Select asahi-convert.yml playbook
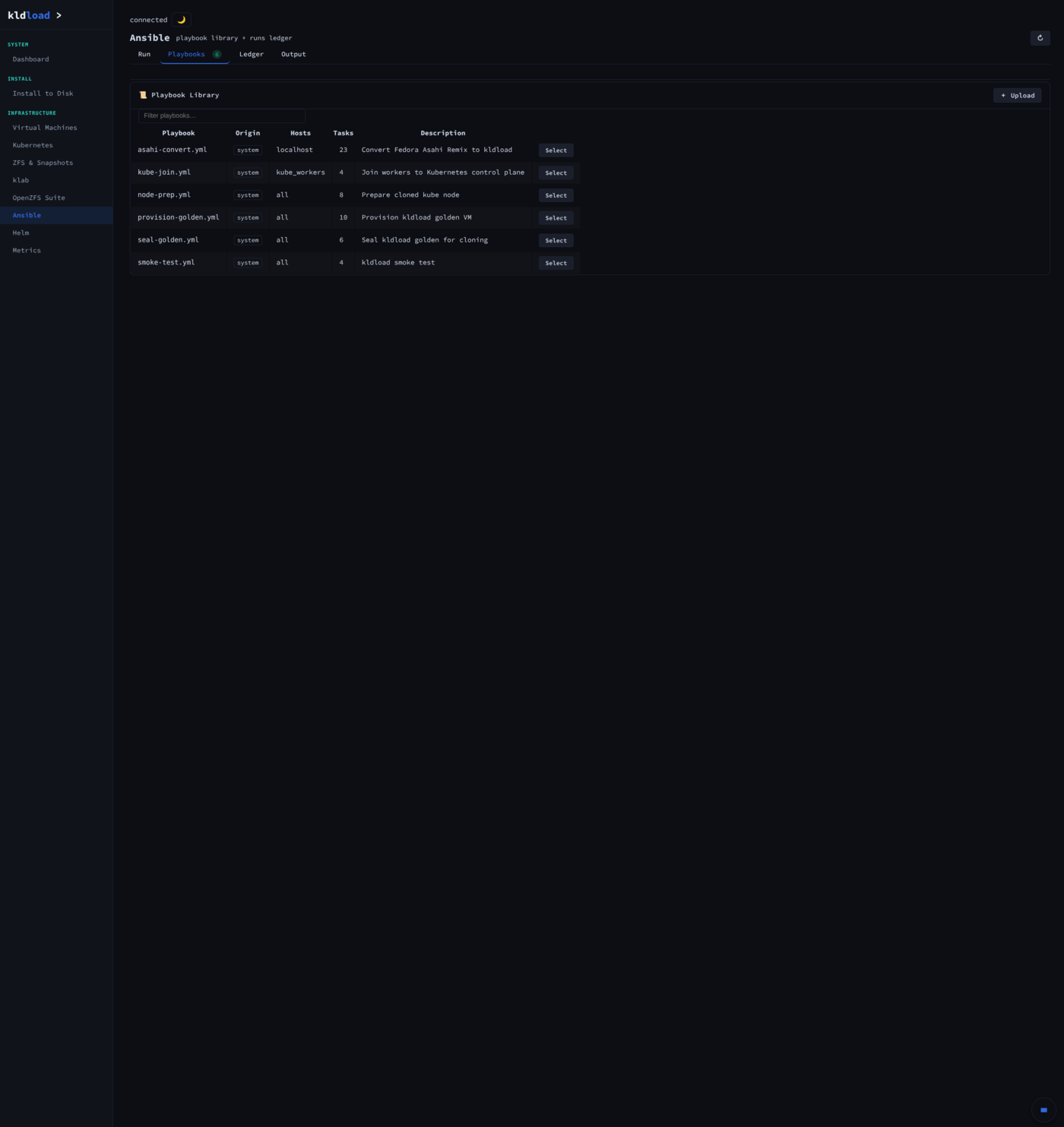The width and height of the screenshot is (1064, 1127). click(556, 150)
